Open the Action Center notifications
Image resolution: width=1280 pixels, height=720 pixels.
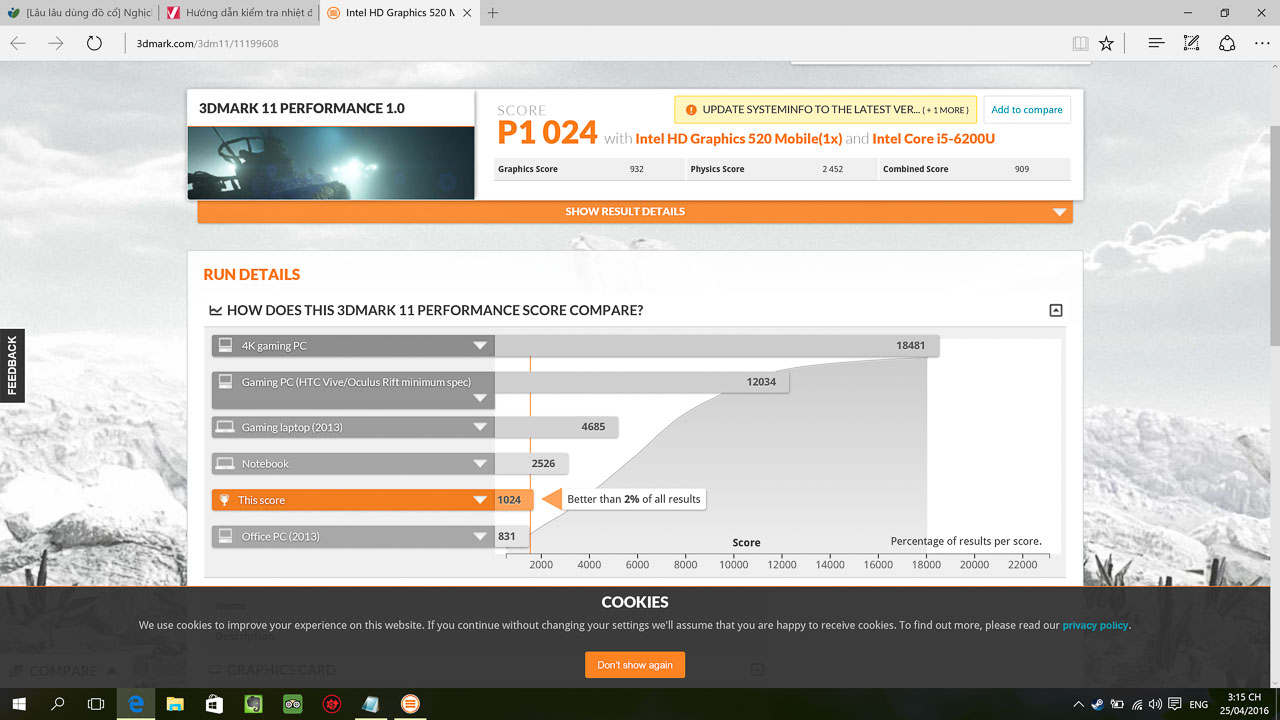tap(1175, 704)
